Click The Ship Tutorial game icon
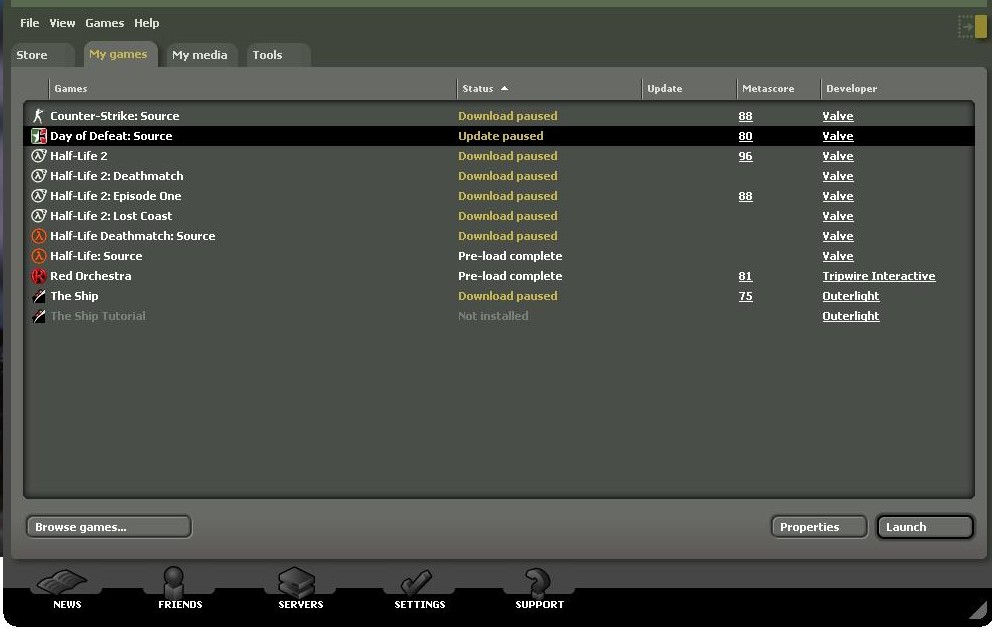Screen dimensions: 992x632 pos(39,316)
